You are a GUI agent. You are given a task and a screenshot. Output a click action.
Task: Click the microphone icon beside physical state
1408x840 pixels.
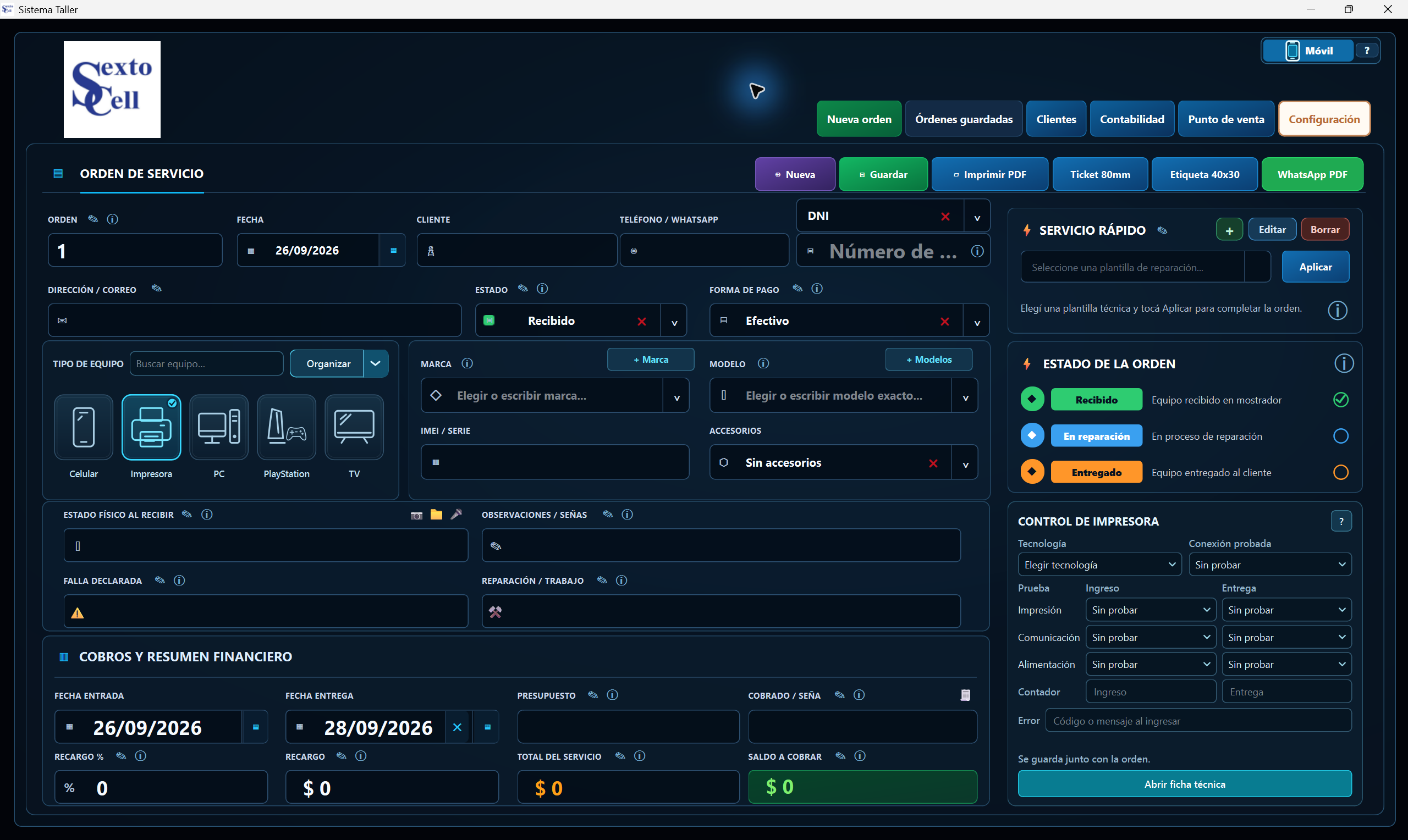tap(457, 514)
